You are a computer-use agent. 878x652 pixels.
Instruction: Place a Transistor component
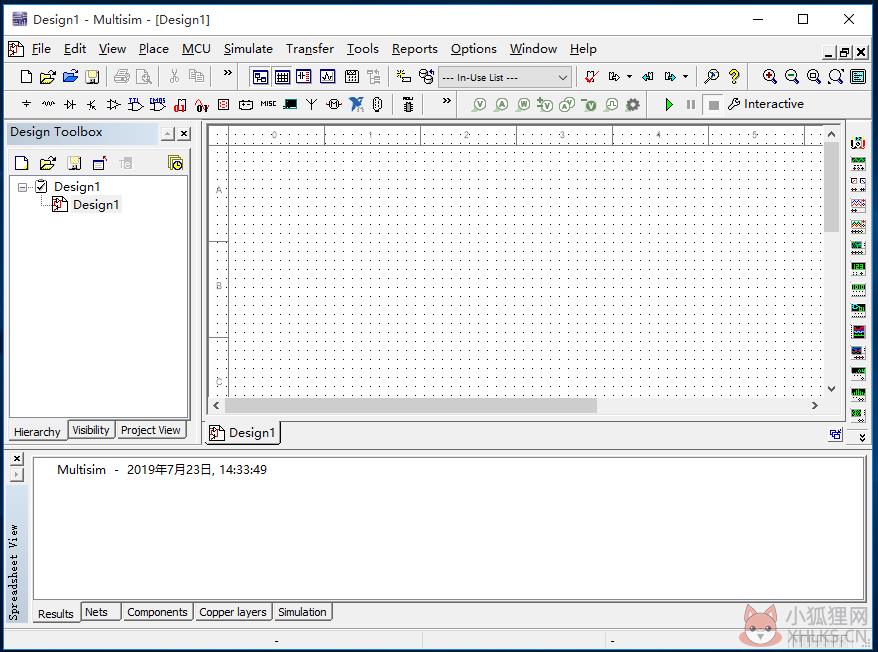92,104
